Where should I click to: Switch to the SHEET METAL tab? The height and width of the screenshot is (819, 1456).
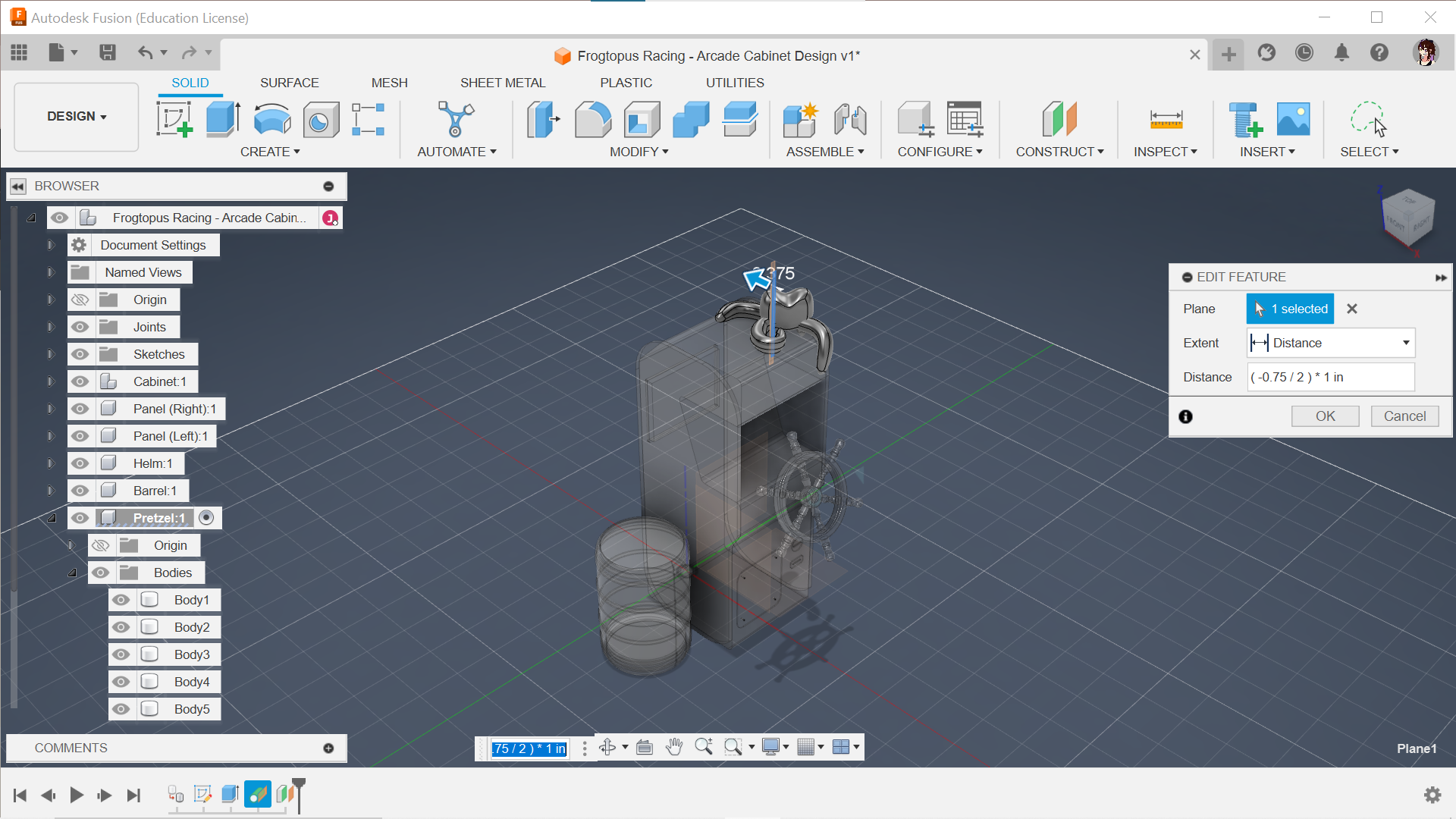(503, 83)
